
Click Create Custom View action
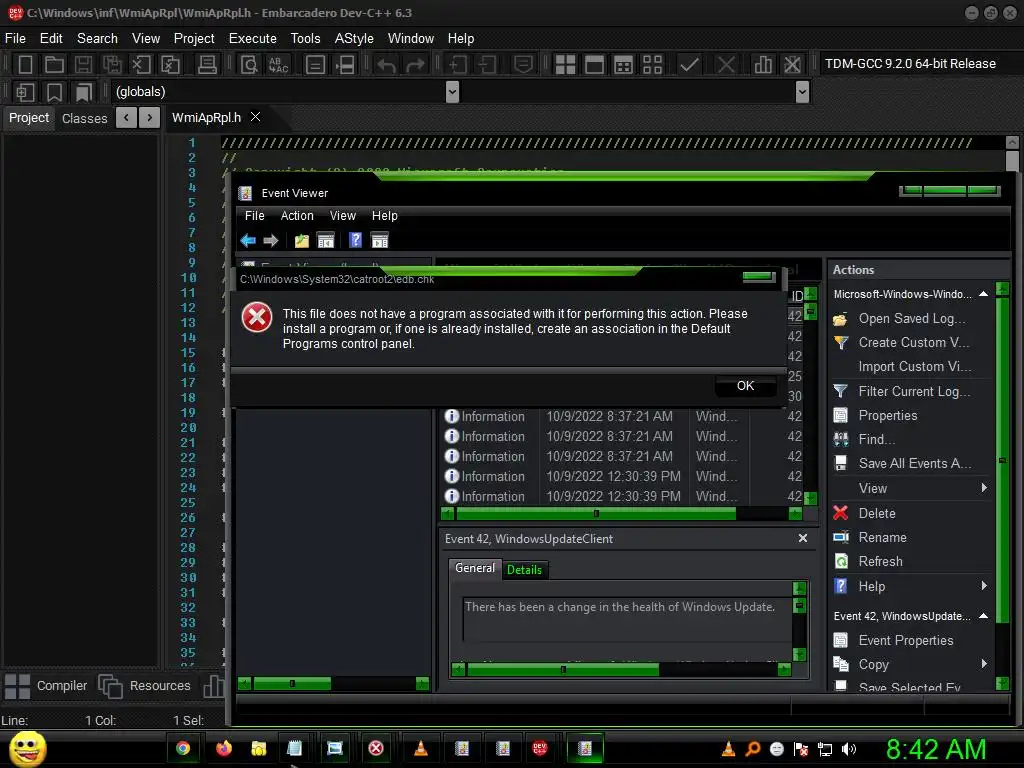coord(914,342)
